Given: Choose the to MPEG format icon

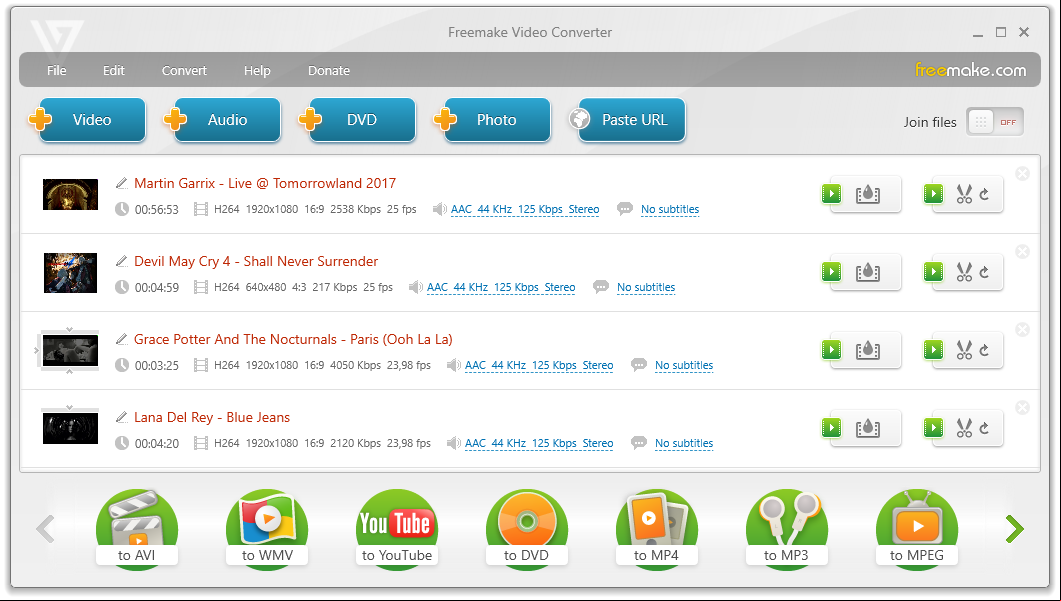Looking at the screenshot, I should 916,528.
